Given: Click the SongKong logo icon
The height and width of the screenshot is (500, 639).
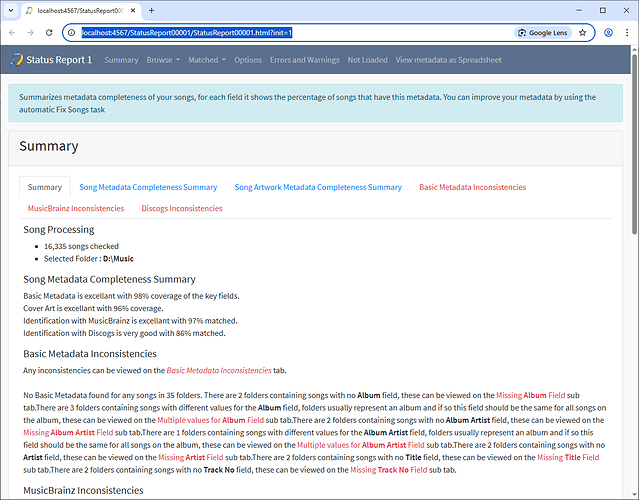Looking at the screenshot, I should tap(17, 59).
